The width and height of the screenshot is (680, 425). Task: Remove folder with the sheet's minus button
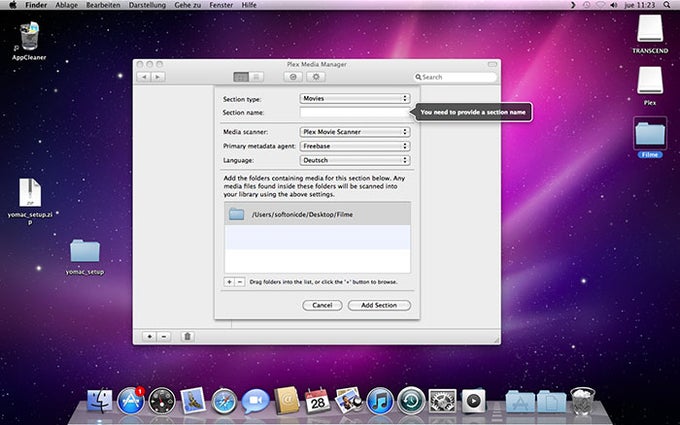pos(239,282)
